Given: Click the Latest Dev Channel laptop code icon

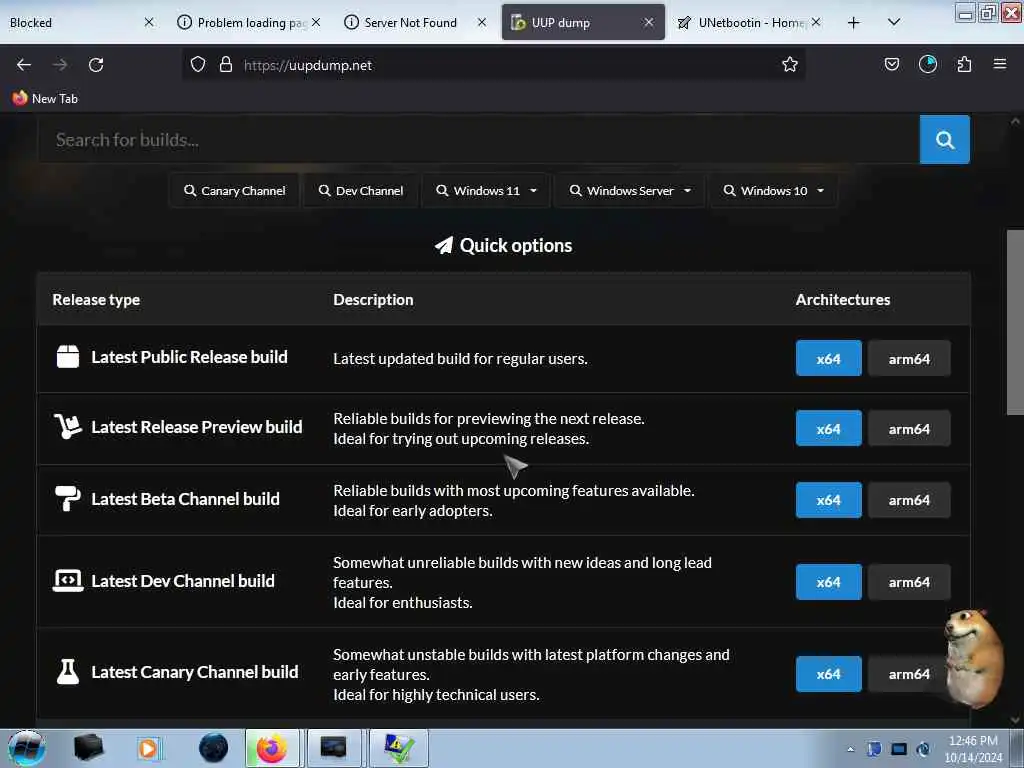Looking at the screenshot, I should (68, 581).
